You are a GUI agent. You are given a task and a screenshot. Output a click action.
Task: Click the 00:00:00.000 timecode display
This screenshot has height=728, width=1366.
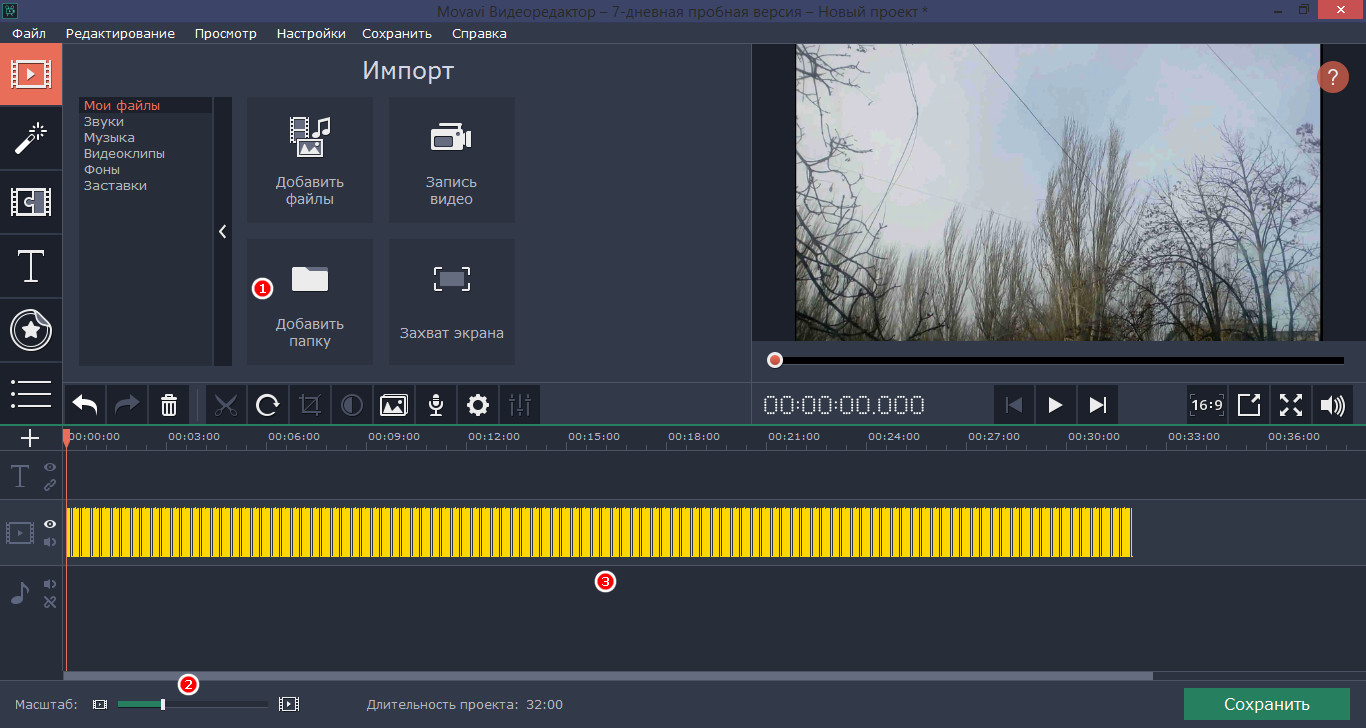pyautogui.click(x=844, y=405)
